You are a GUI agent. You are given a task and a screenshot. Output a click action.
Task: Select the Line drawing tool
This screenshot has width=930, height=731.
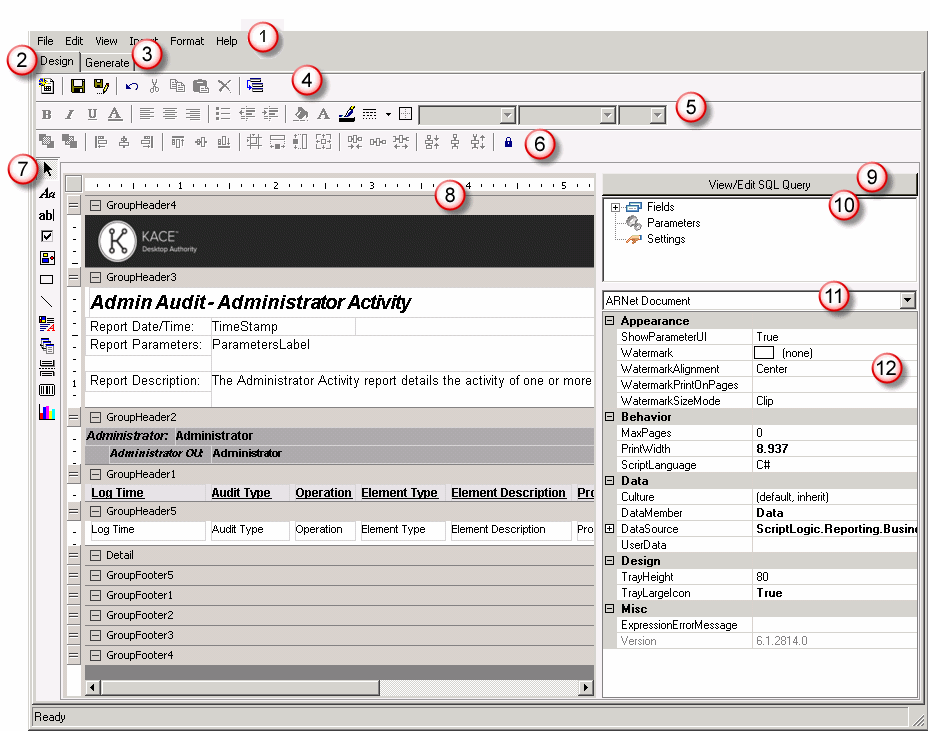[47, 301]
